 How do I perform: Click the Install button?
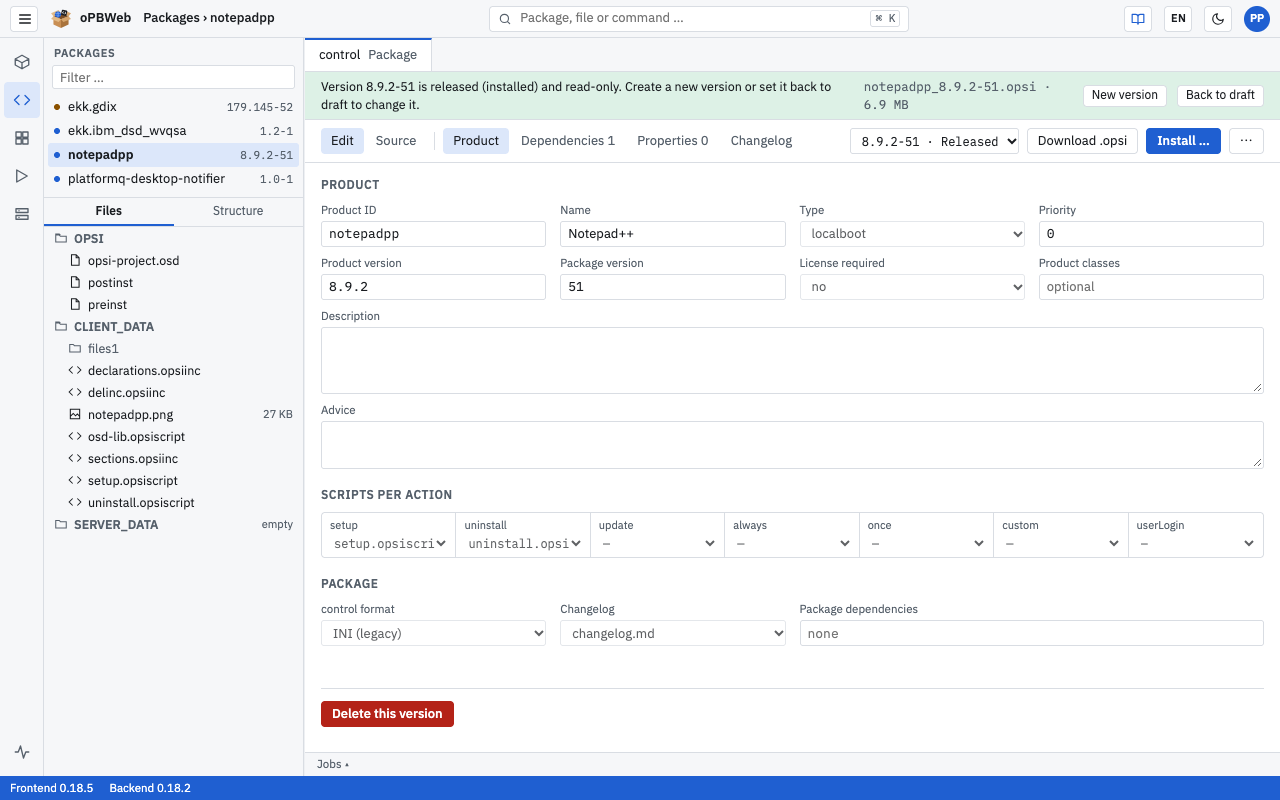[1183, 141]
